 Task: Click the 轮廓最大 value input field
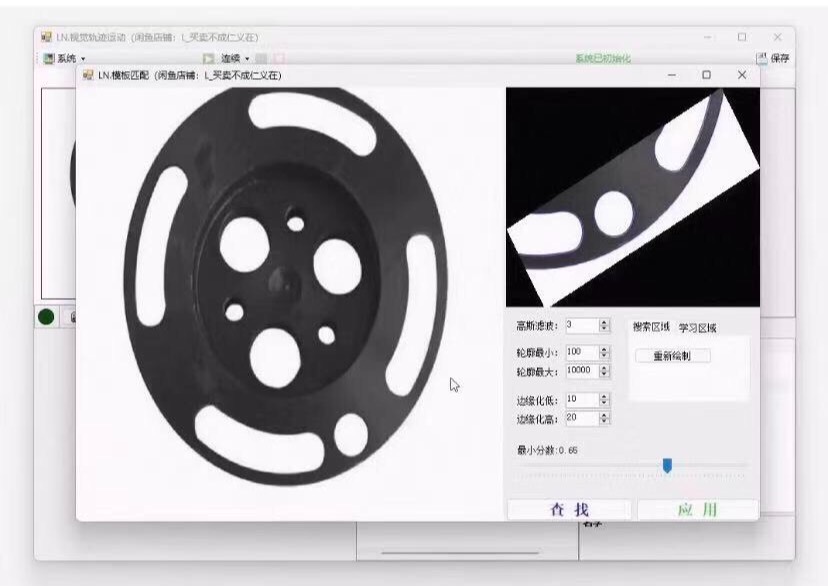(581, 371)
